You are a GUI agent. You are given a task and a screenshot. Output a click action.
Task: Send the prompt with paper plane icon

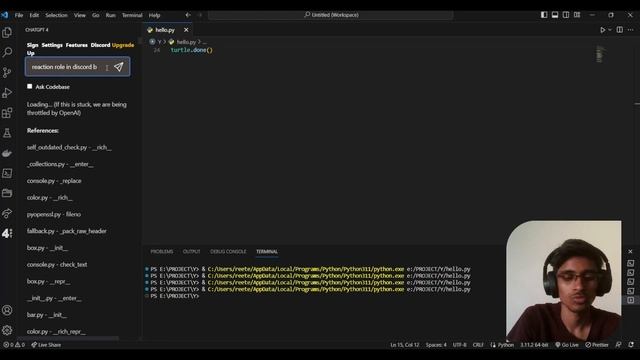(118, 67)
